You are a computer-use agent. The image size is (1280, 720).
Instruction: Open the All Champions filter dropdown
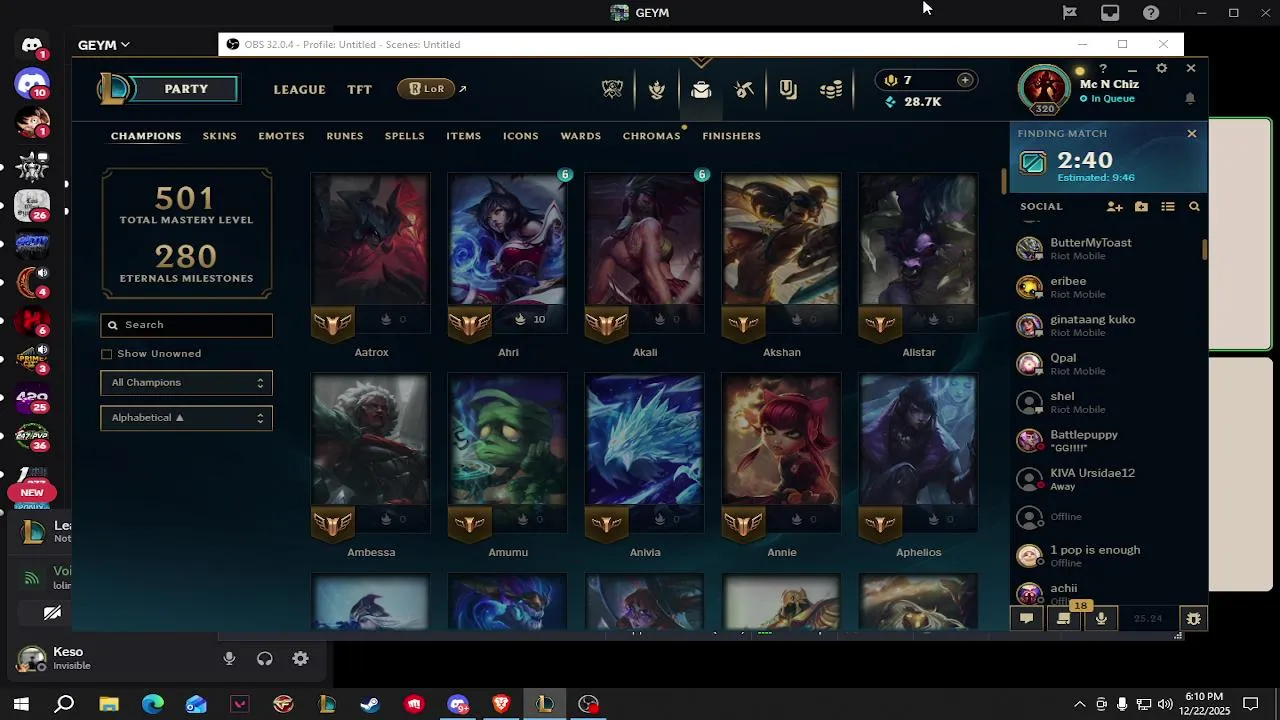(x=186, y=383)
